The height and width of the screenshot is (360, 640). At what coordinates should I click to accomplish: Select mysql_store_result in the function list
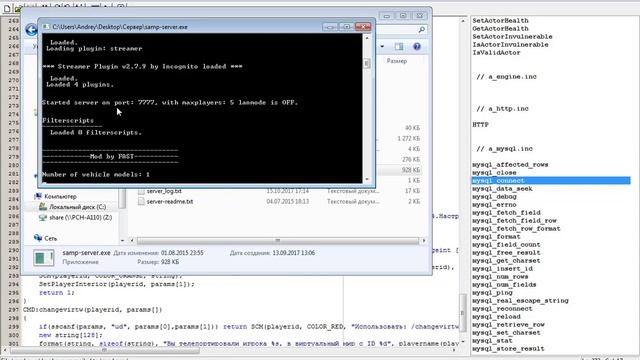pyautogui.click(x=508, y=349)
